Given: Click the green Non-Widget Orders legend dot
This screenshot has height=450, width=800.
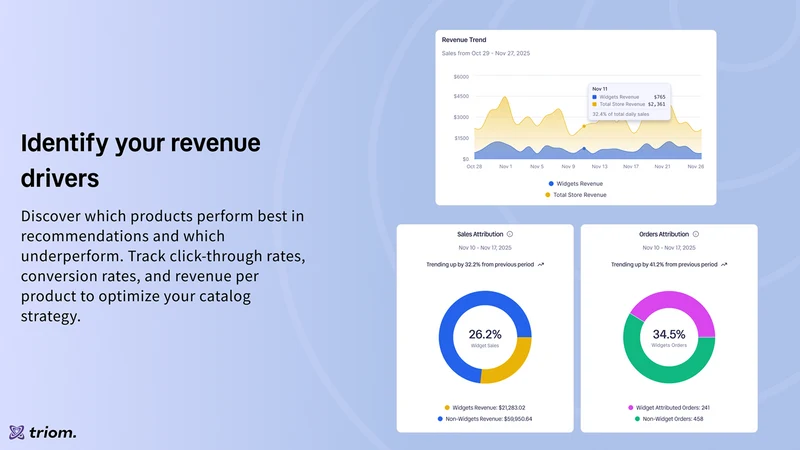Looking at the screenshot, I should [637, 419].
